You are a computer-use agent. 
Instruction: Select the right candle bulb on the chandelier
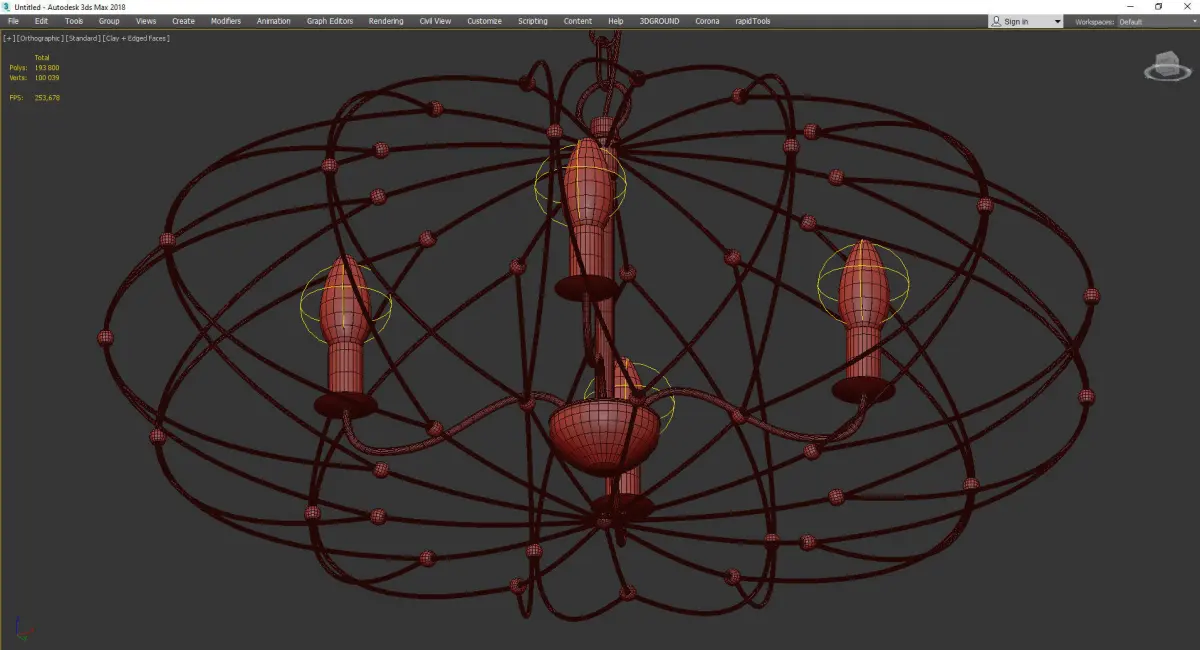862,283
